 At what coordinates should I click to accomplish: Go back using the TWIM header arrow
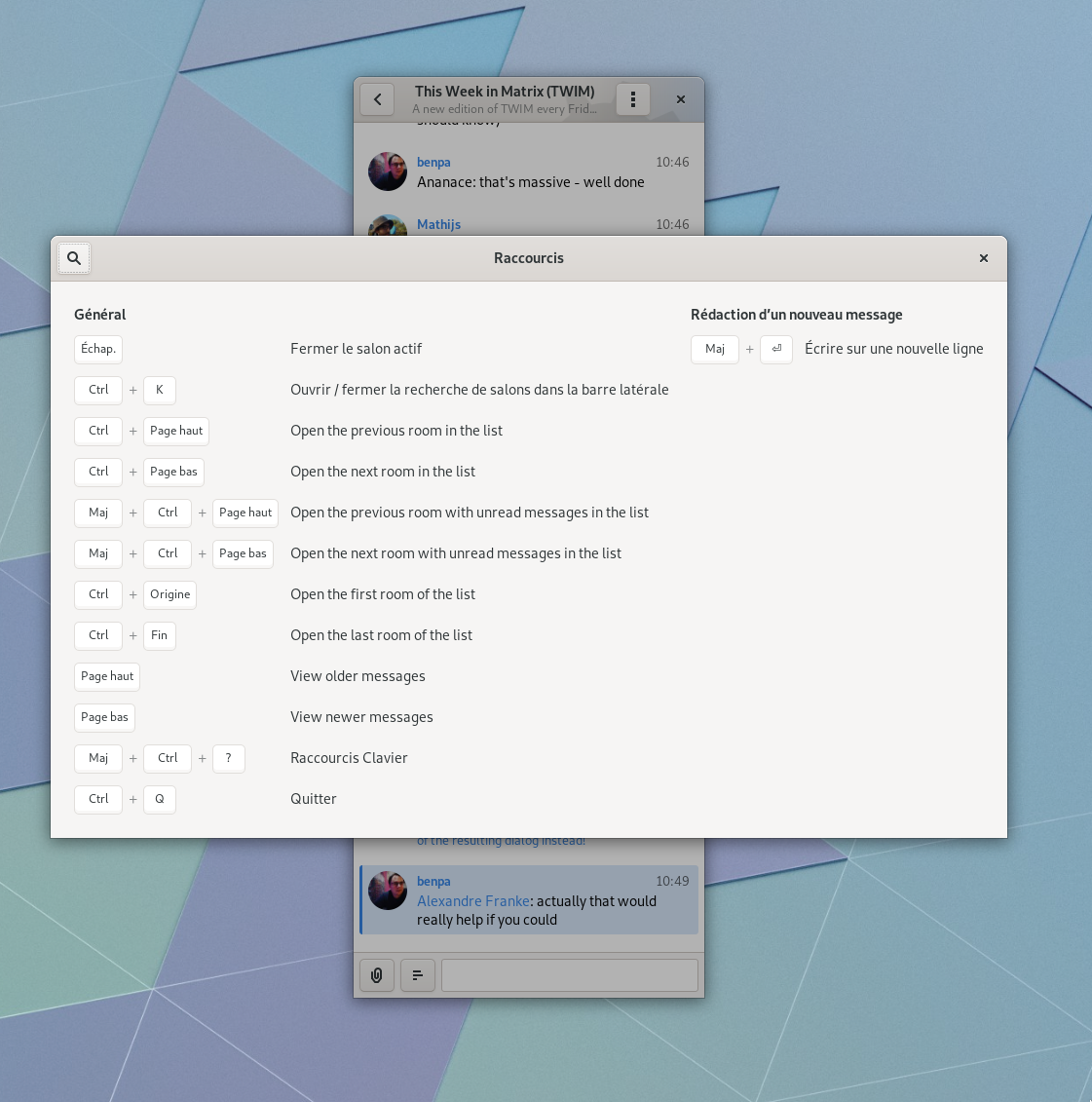click(377, 99)
